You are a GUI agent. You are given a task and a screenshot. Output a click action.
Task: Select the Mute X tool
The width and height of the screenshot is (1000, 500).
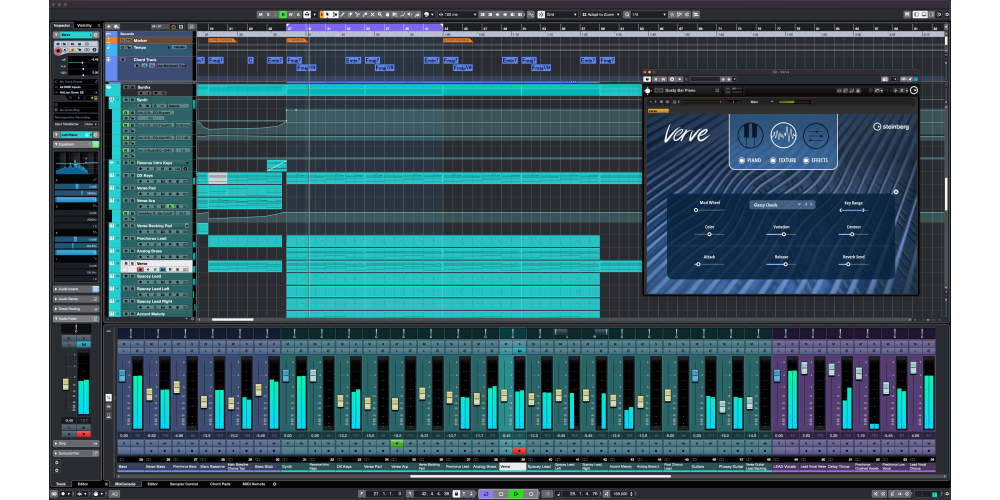[371, 14]
